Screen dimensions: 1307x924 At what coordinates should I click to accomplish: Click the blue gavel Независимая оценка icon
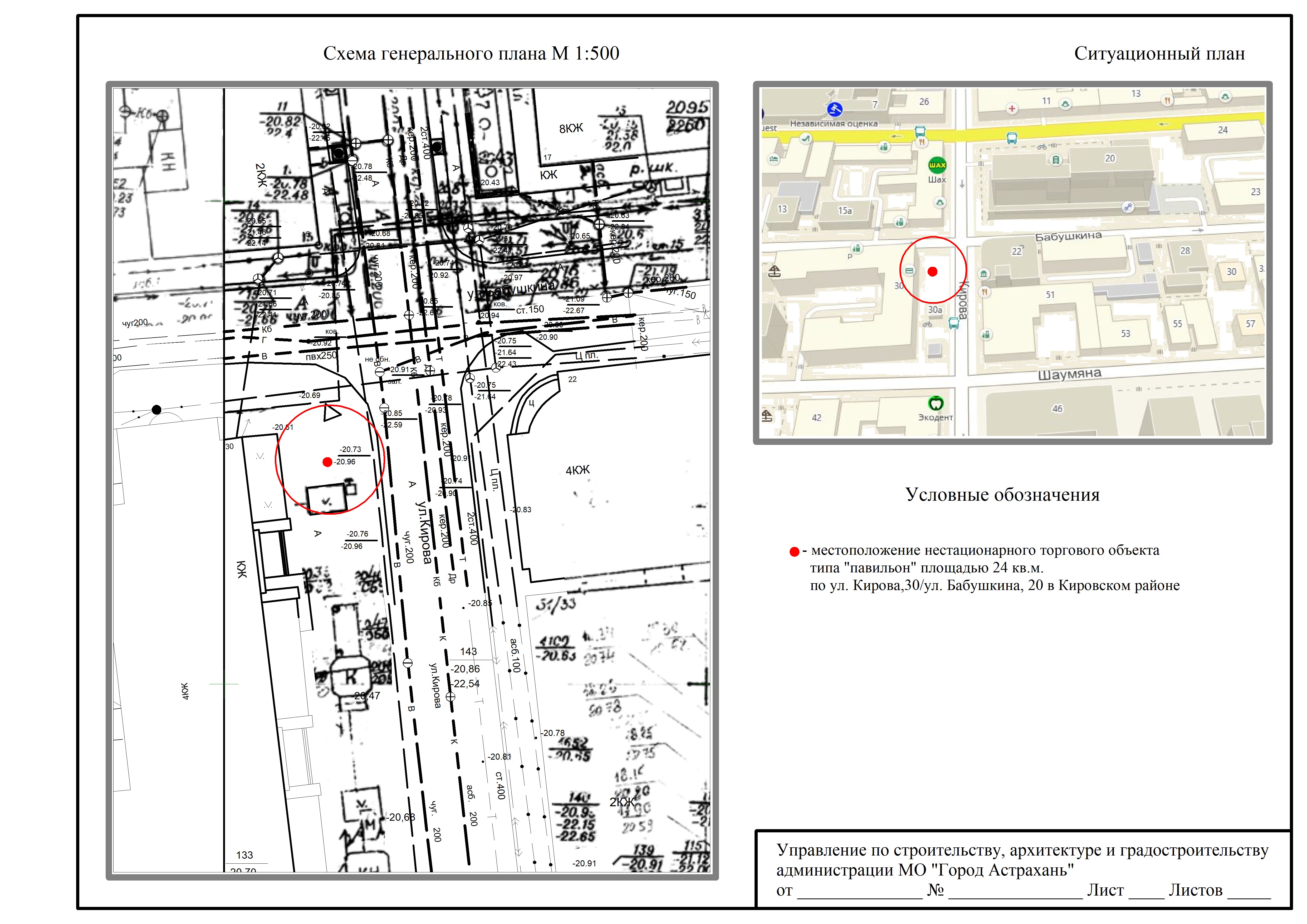[835, 109]
